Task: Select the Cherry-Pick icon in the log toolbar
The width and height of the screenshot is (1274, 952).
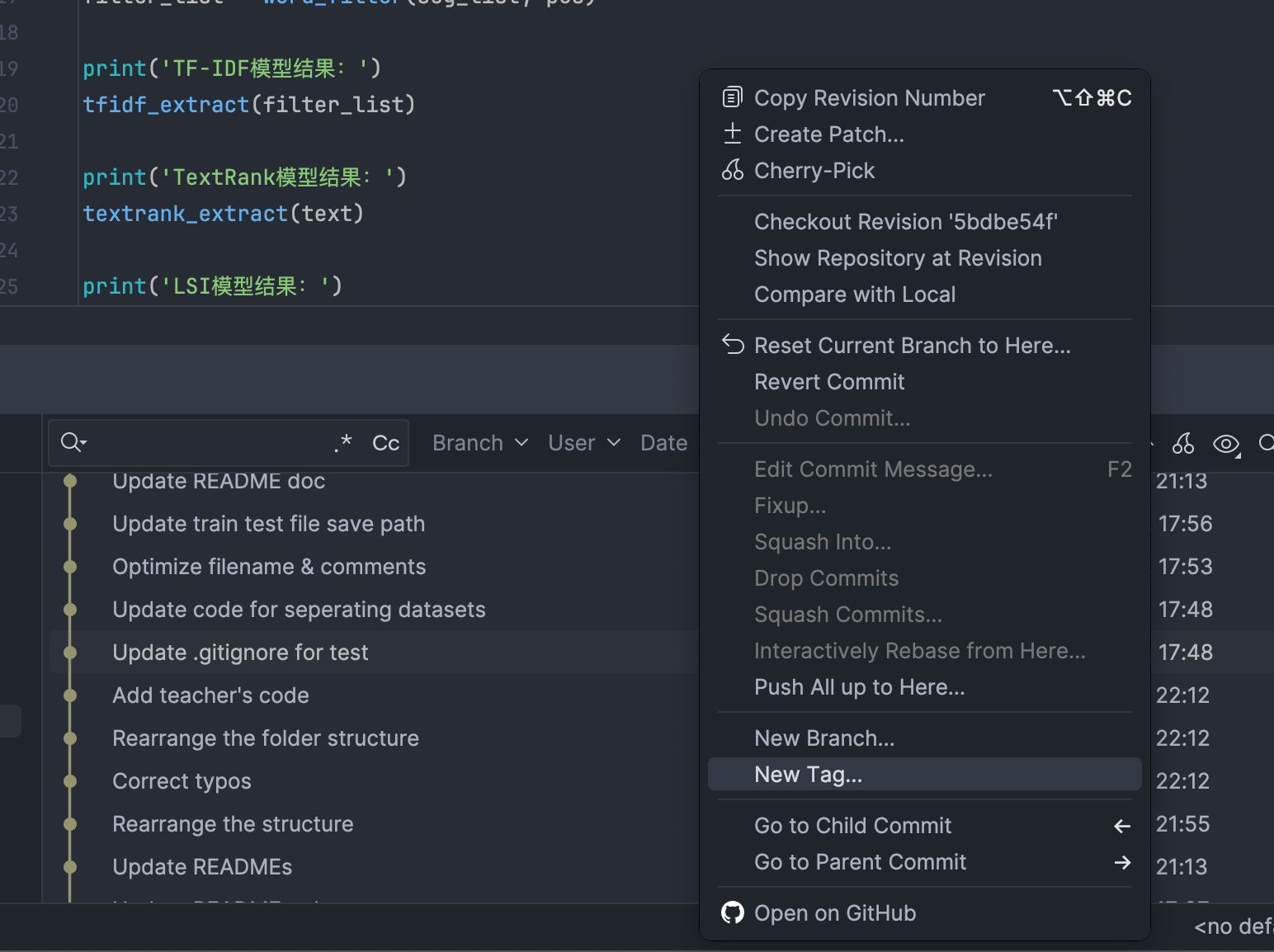Action: click(x=1183, y=444)
